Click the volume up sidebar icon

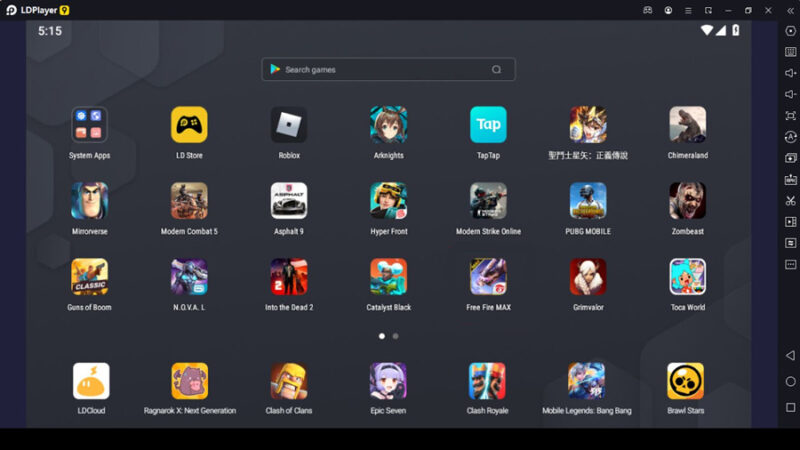(790, 73)
